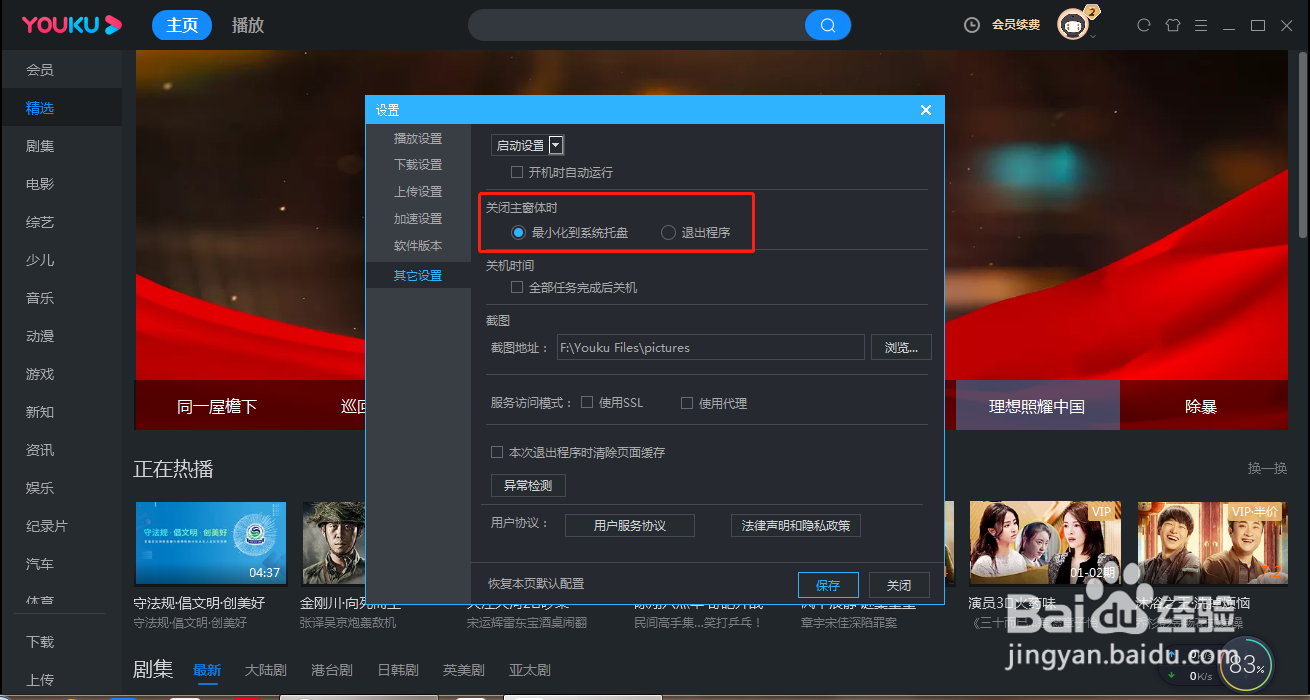
Task: Open user avatar profile
Action: click(x=1073, y=25)
